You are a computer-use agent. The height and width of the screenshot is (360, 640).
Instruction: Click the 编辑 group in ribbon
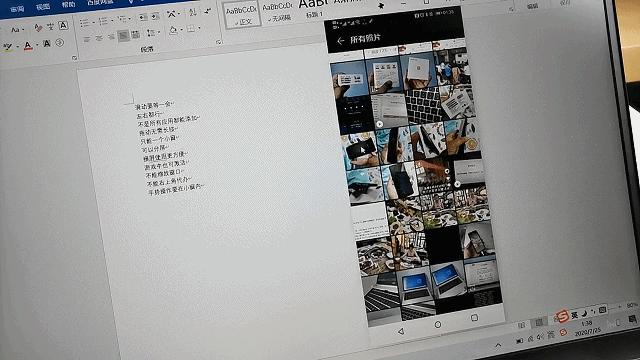(532, 6)
